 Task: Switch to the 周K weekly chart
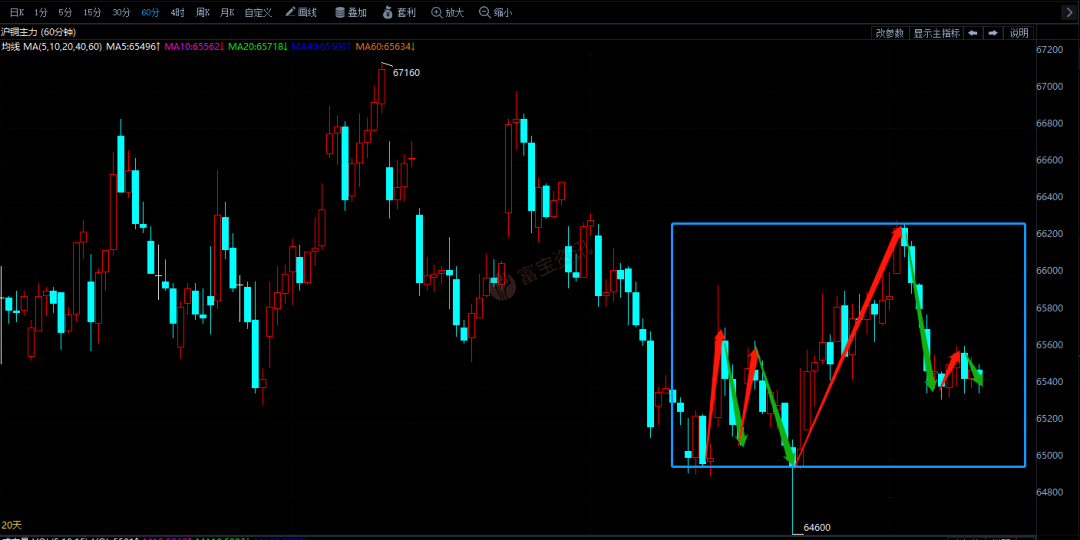[203, 12]
